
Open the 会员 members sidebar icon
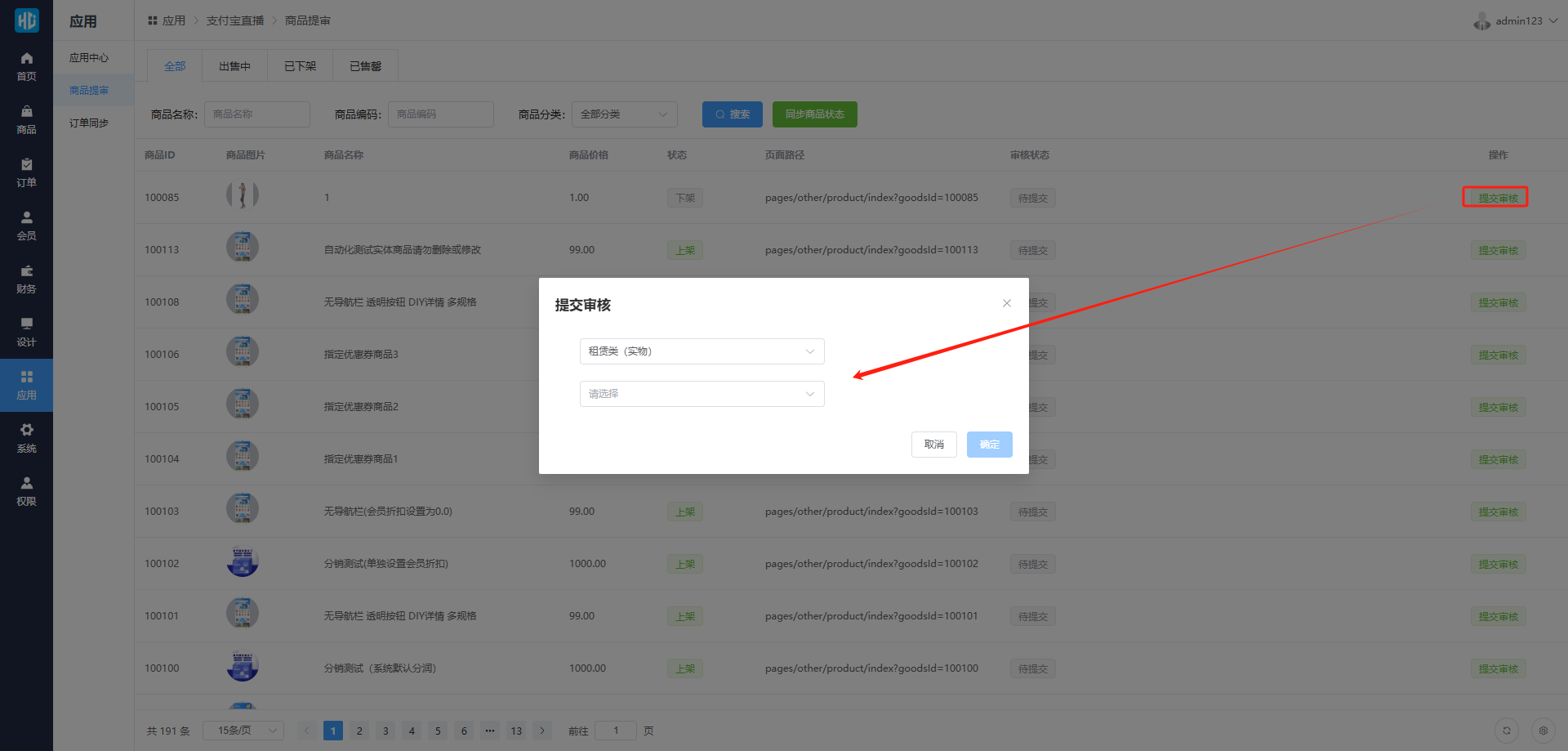click(x=26, y=226)
